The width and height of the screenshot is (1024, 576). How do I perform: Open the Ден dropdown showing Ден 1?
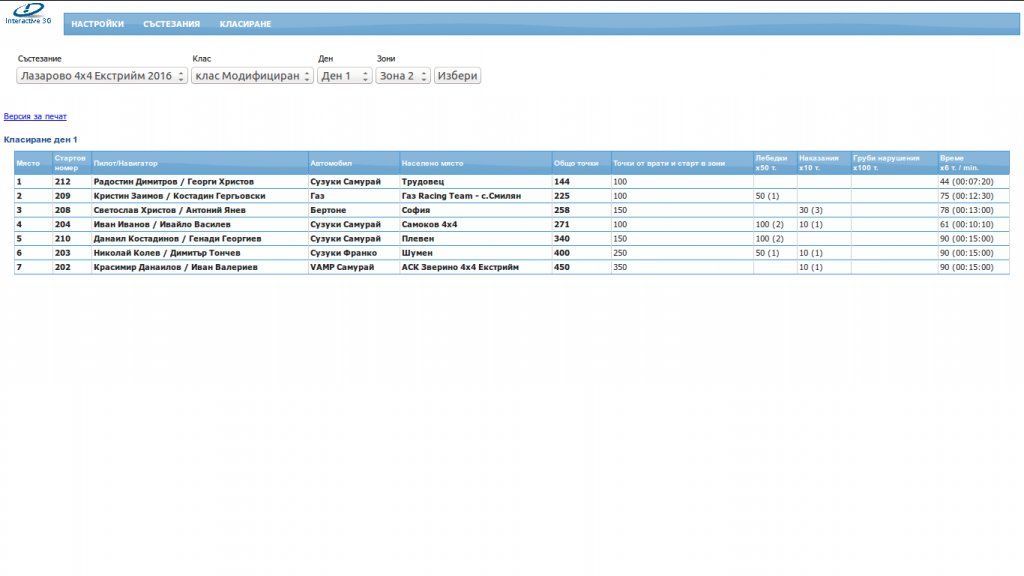pyautogui.click(x=344, y=76)
